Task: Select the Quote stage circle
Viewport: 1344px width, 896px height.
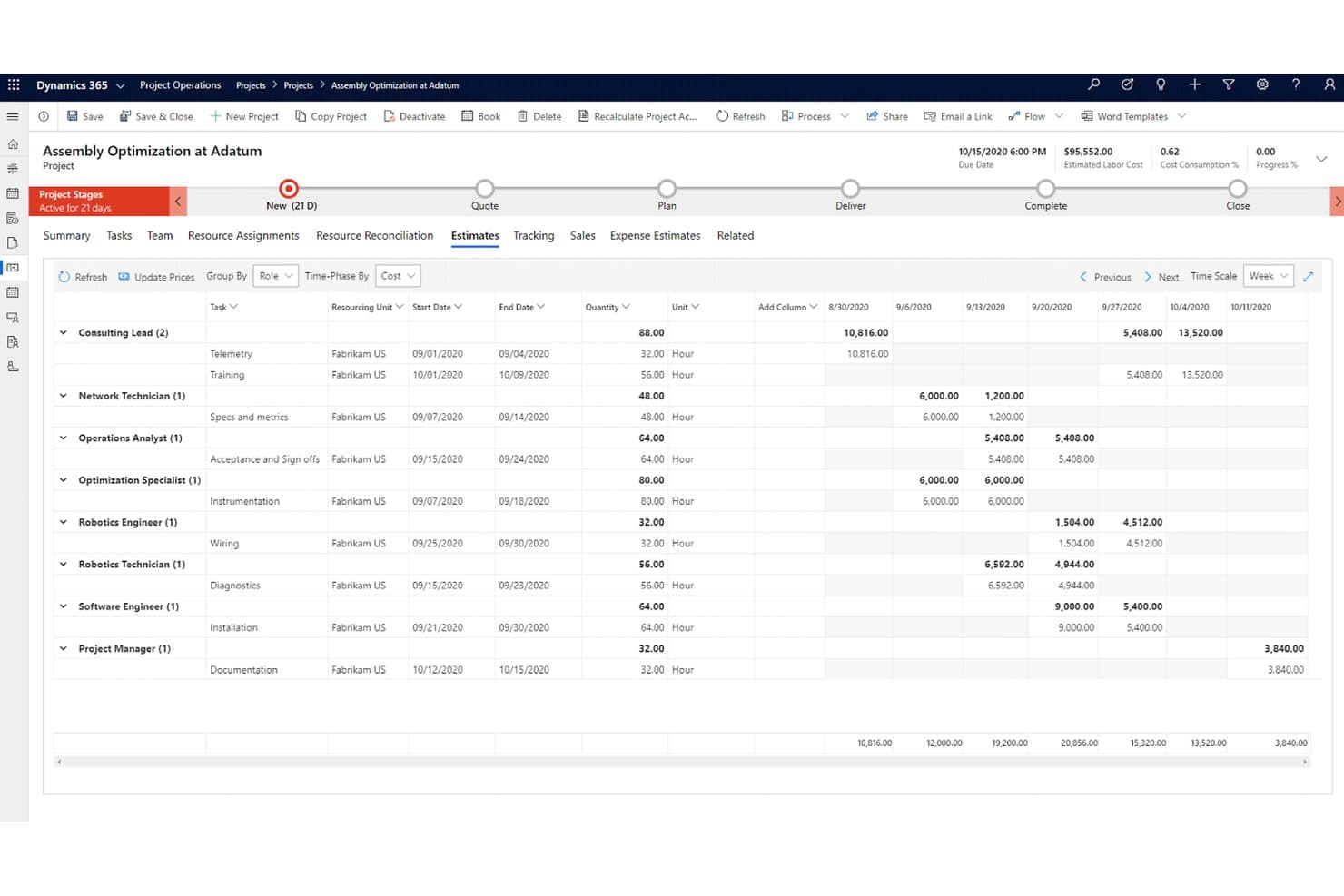Action: click(x=485, y=189)
